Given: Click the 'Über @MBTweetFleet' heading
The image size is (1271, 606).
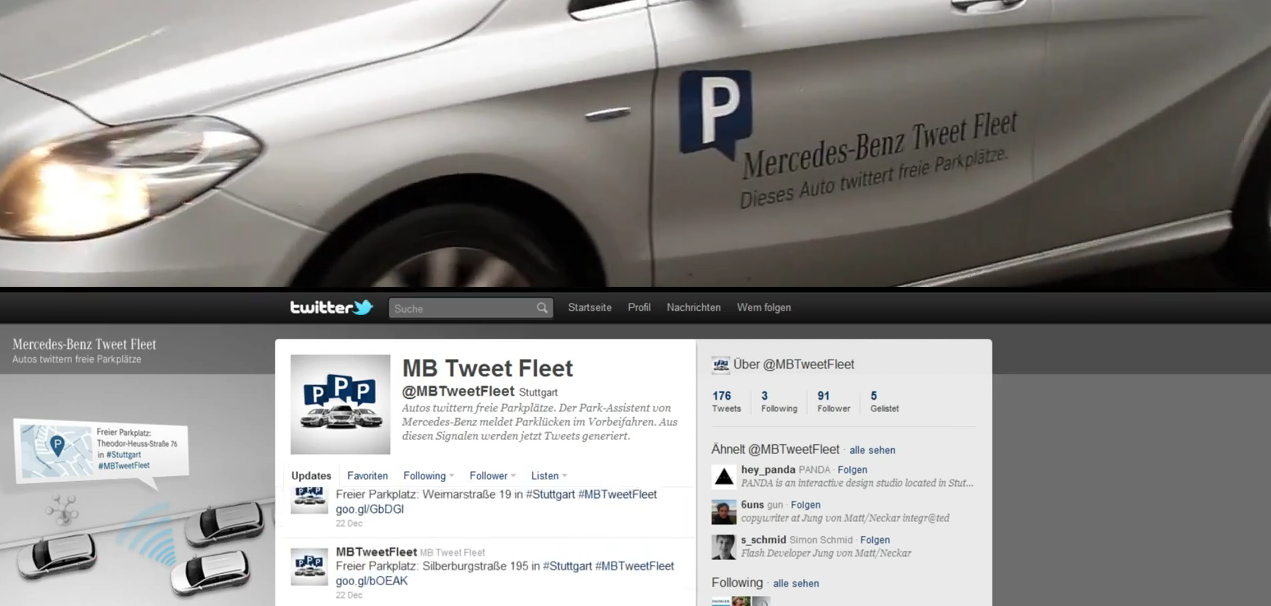Looking at the screenshot, I should click(794, 365).
